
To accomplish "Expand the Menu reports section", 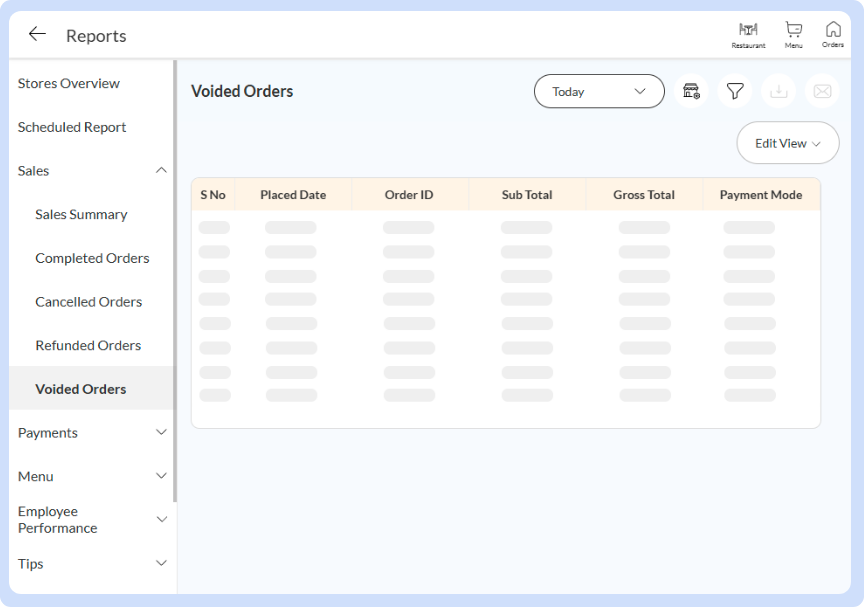I will point(161,476).
